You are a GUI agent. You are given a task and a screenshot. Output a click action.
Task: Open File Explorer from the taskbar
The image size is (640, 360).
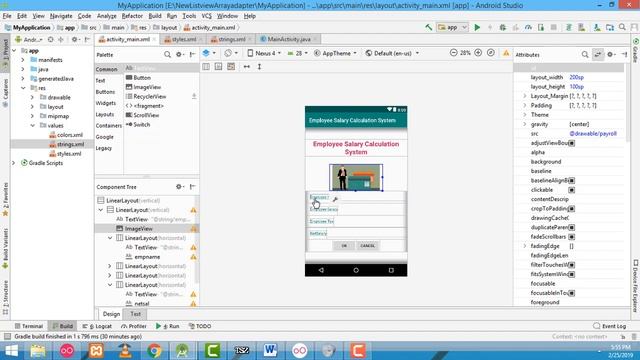pos(38,351)
